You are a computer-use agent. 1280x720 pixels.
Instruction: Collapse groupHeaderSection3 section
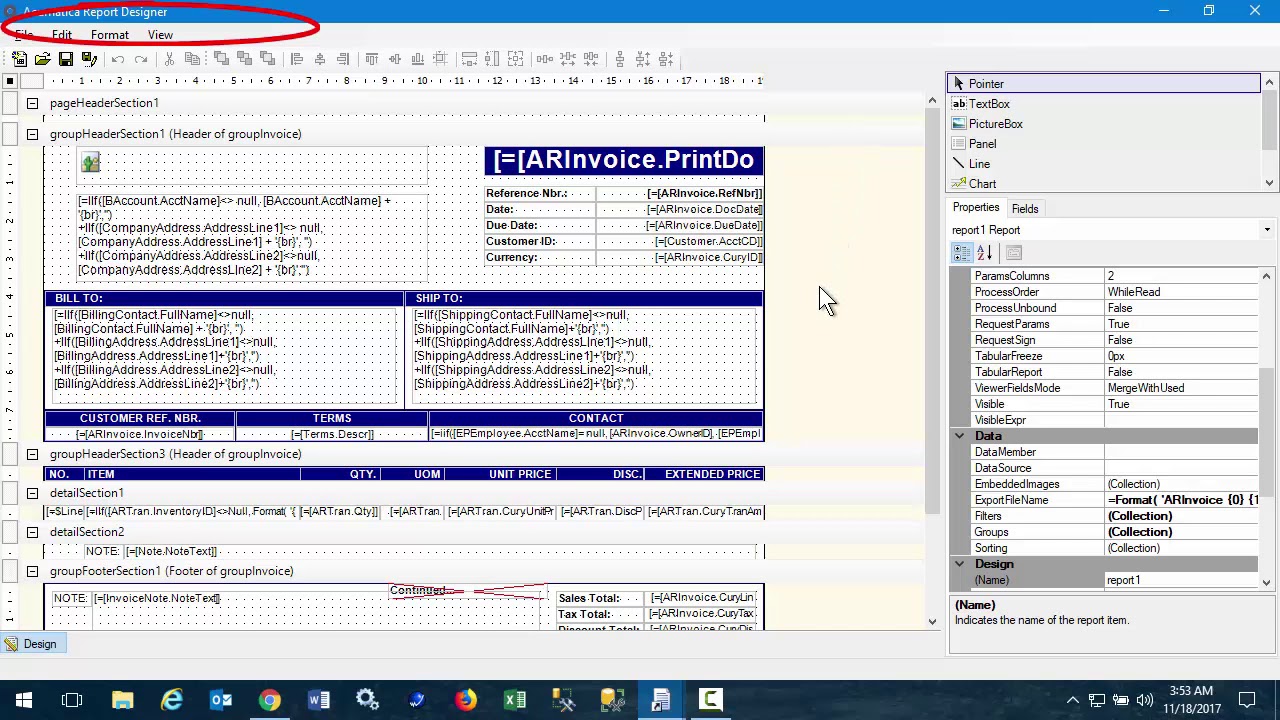[x=32, y=454]
